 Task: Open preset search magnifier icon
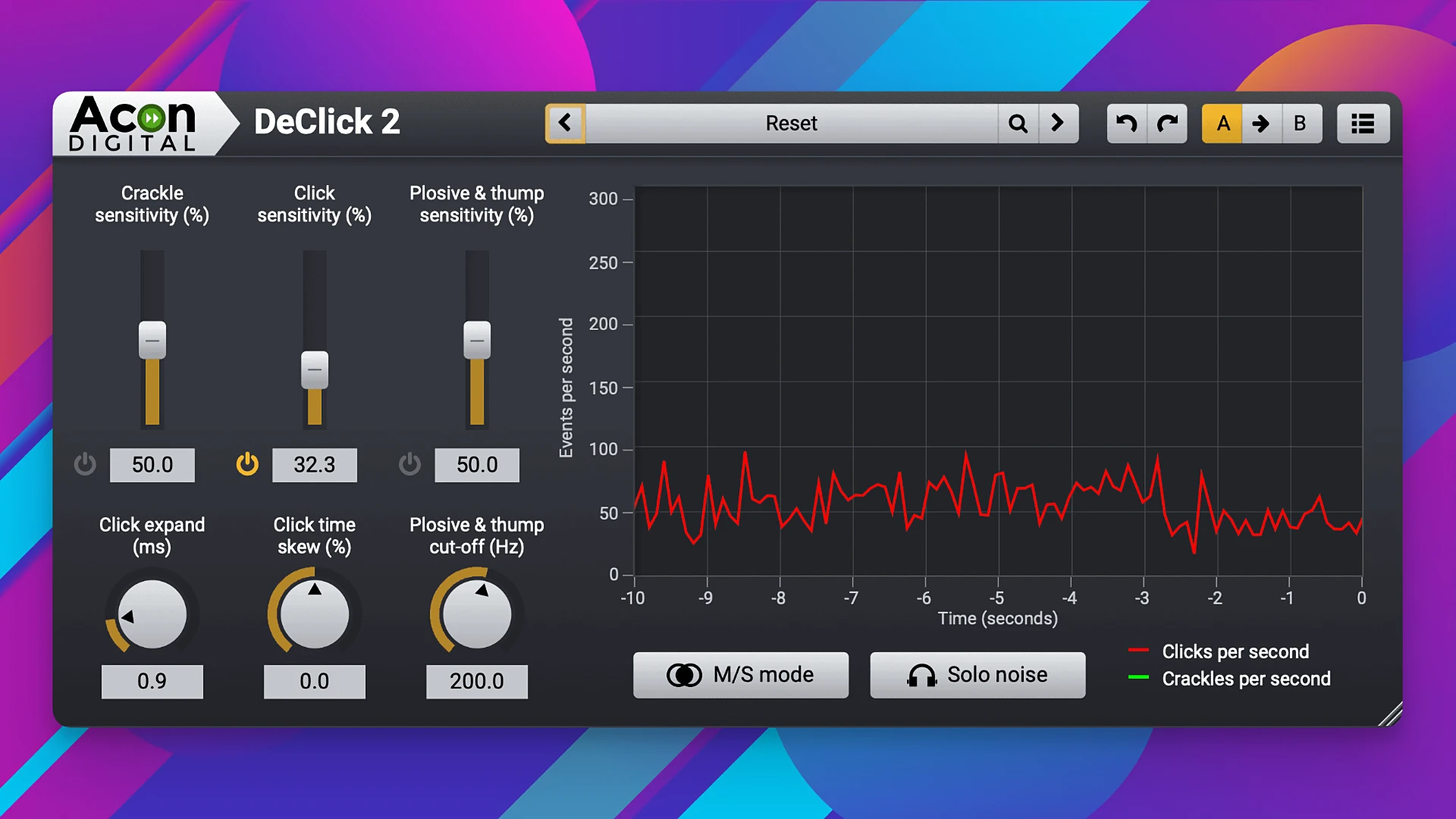(x=1018, y=123)
